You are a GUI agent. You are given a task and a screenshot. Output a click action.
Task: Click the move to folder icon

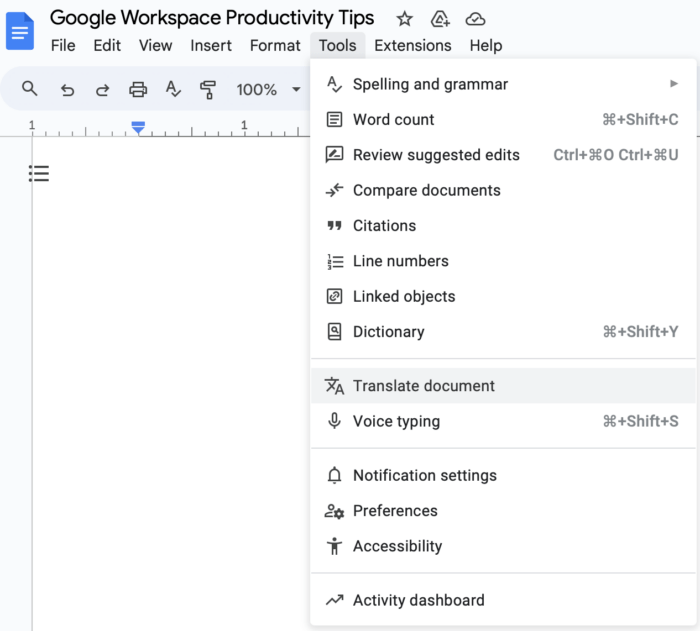tap(440, 19)
